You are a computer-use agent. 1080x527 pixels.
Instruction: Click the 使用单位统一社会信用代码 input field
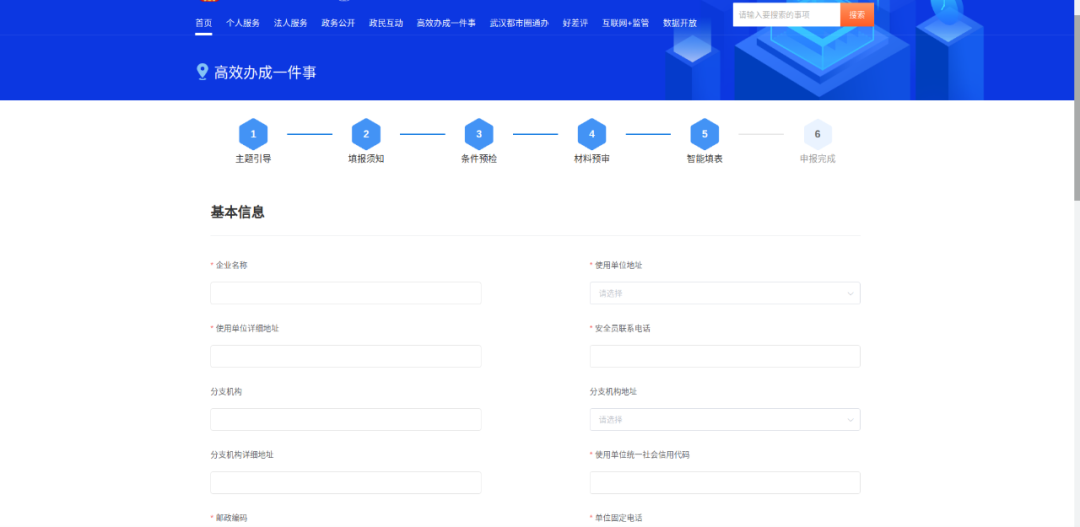click(725, 482)
